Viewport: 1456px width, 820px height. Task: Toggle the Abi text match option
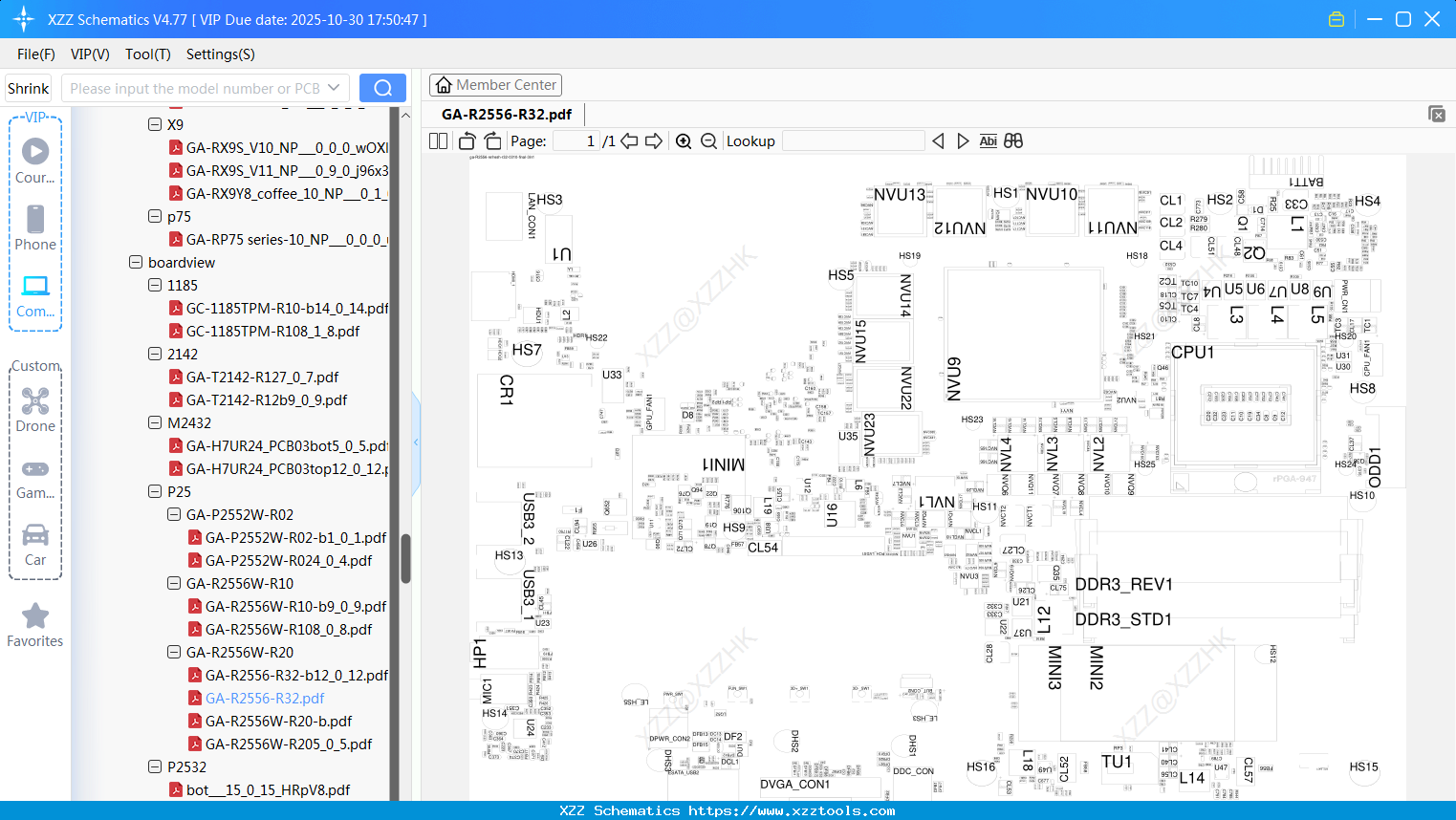click(x=989, y=141)
